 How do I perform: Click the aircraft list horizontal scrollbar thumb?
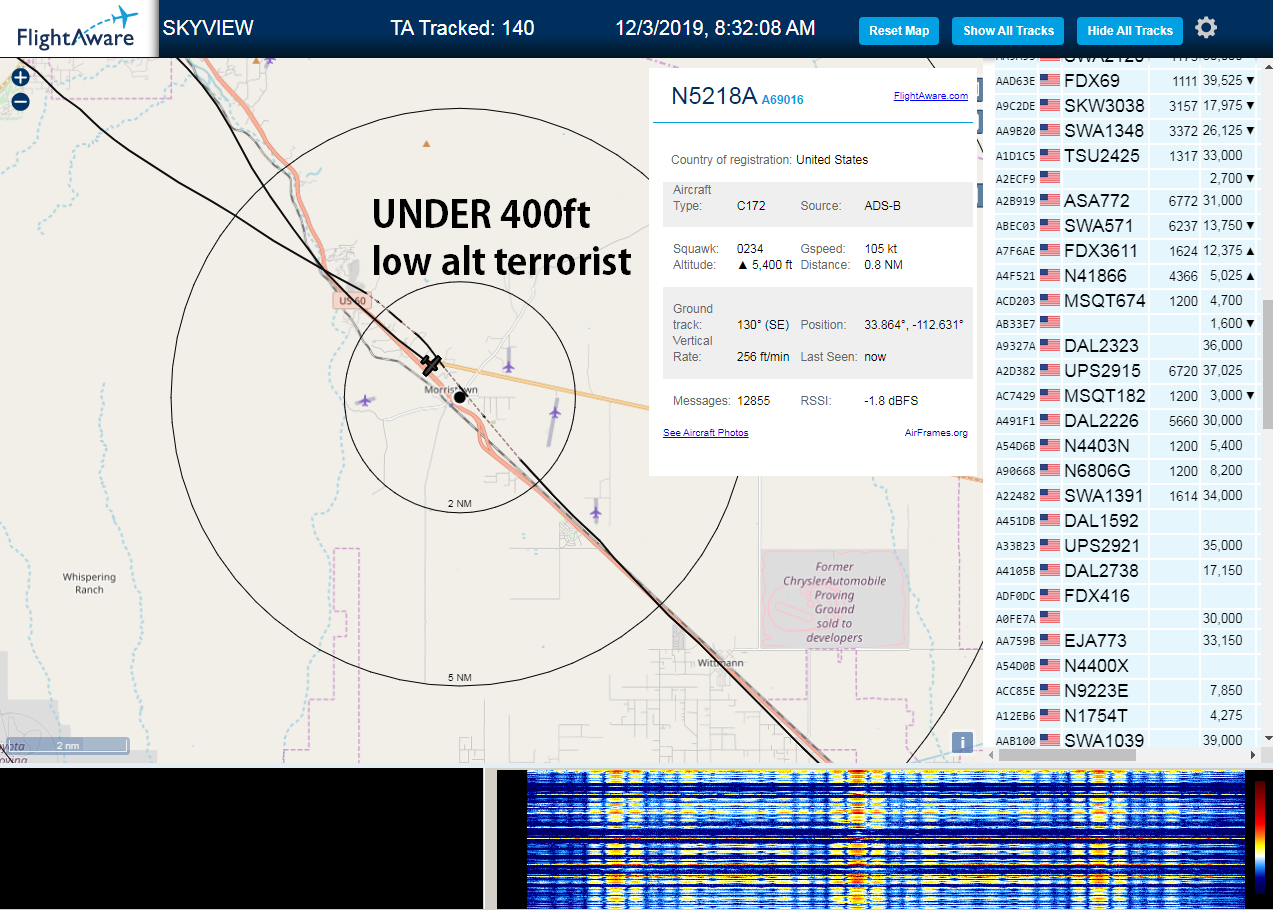tap(1066, 755)
